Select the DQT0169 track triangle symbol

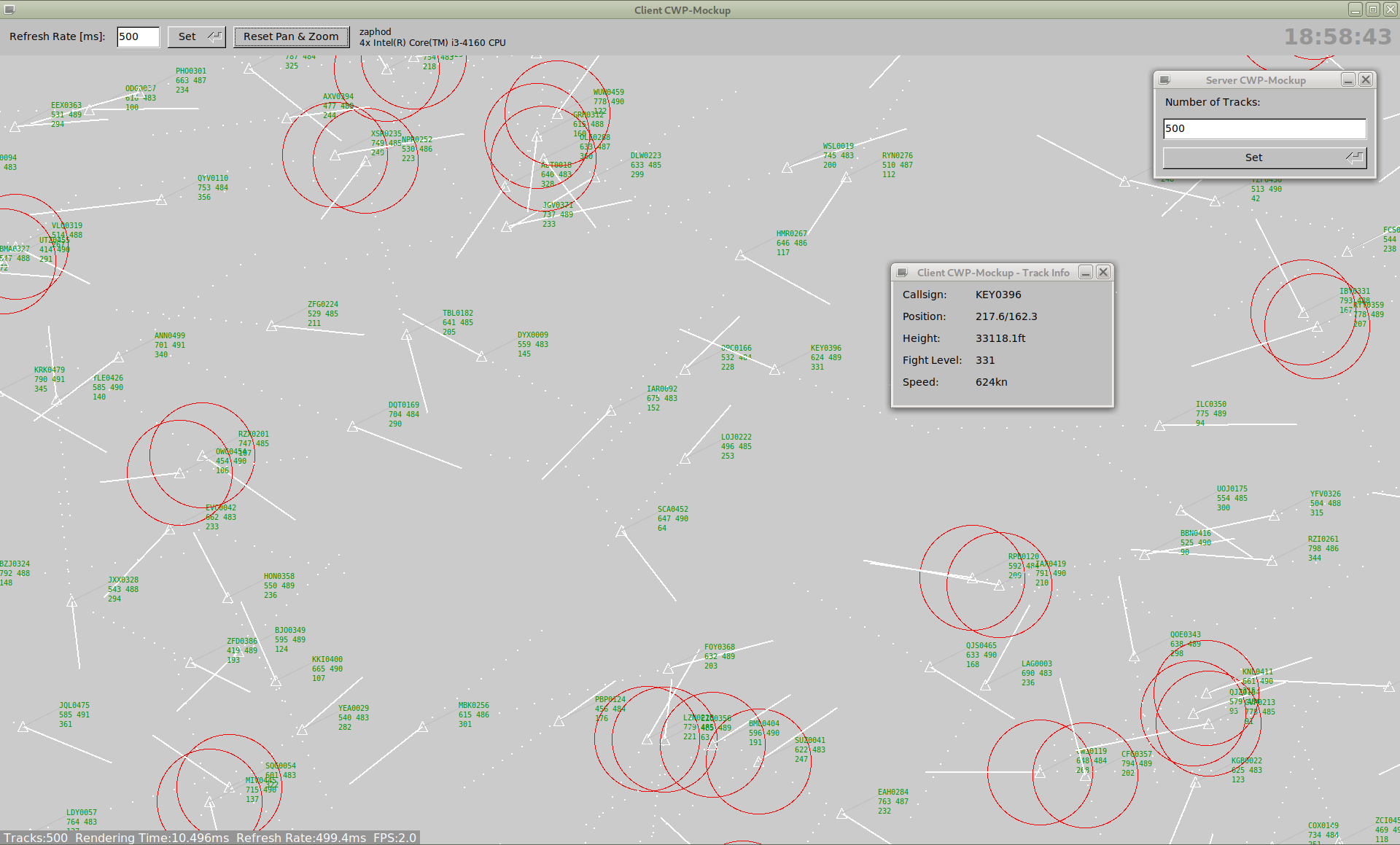tap(352, 427)
